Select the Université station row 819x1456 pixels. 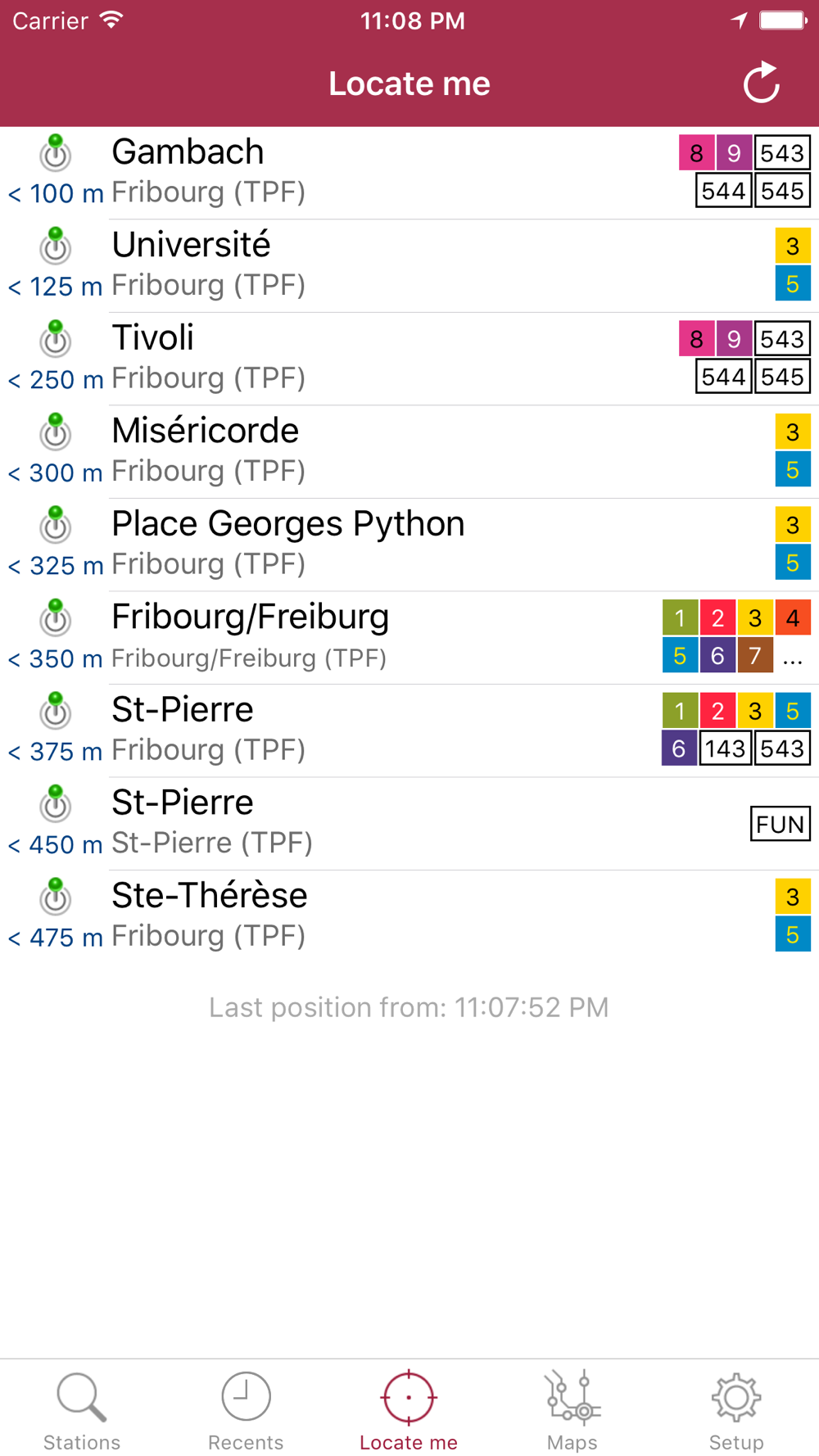coord(369,265)
